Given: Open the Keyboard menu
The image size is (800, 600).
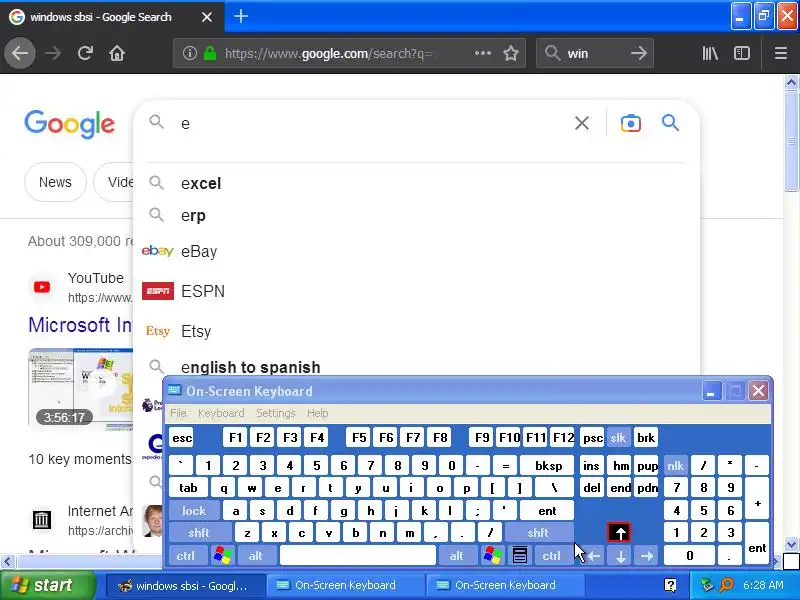Looking at the screenshot, I should (221, 413).
